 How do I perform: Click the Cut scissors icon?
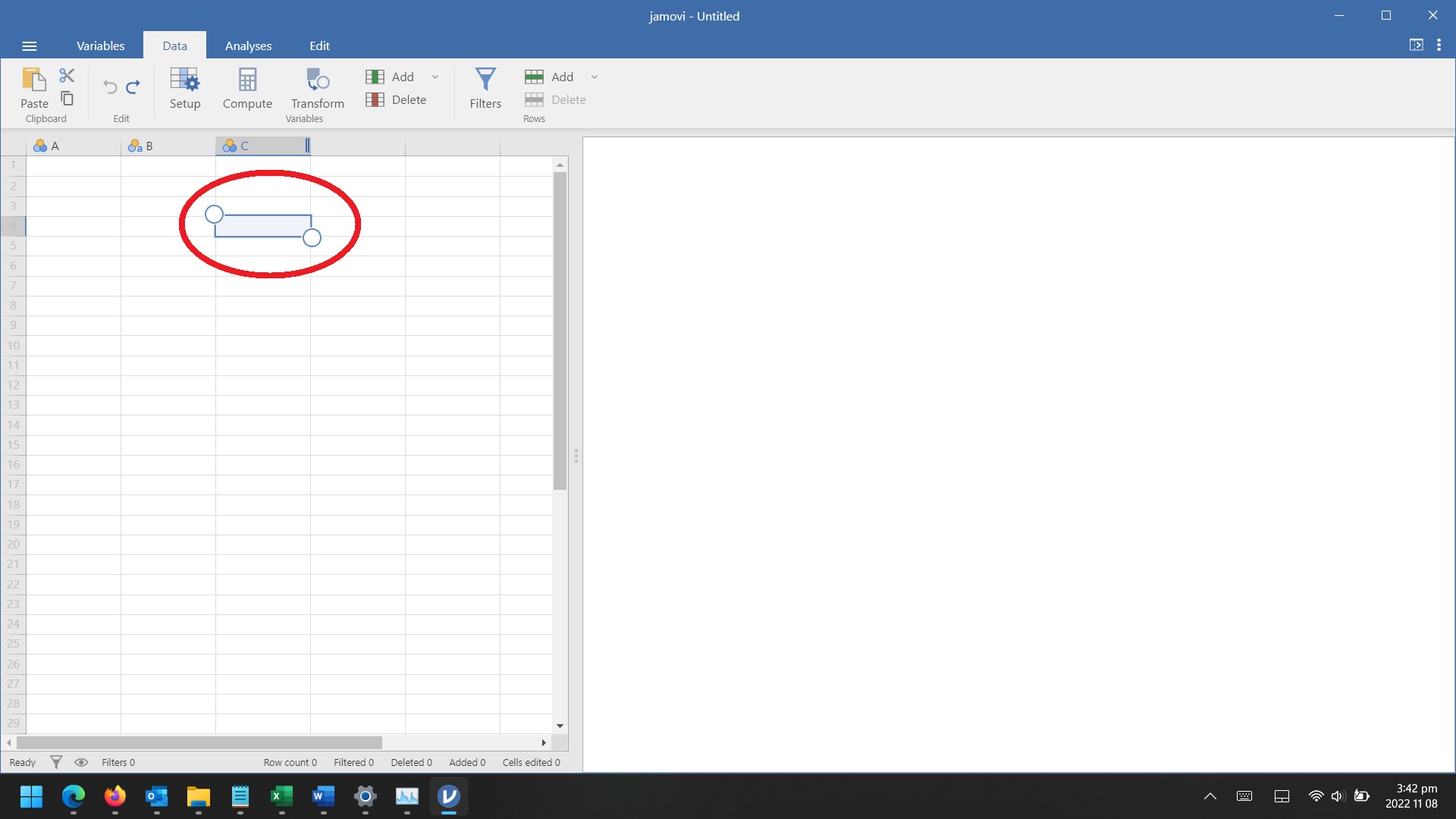pyautogui.click(x=67, y=75)
